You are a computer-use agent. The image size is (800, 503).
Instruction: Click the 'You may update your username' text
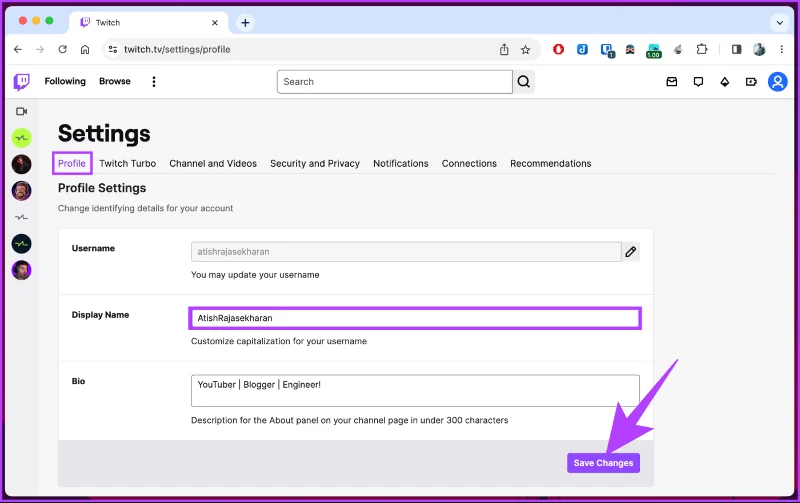255,274
